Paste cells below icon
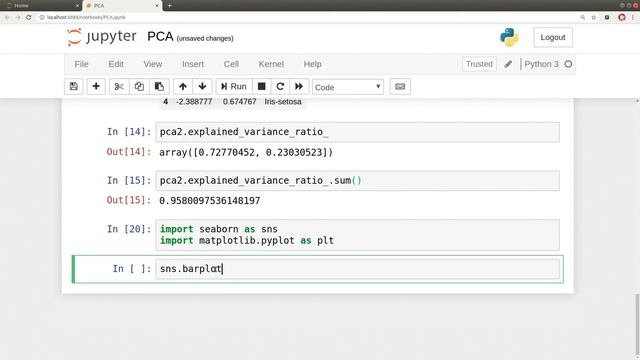This screenshot has width=640, height=360. [159, 87]
